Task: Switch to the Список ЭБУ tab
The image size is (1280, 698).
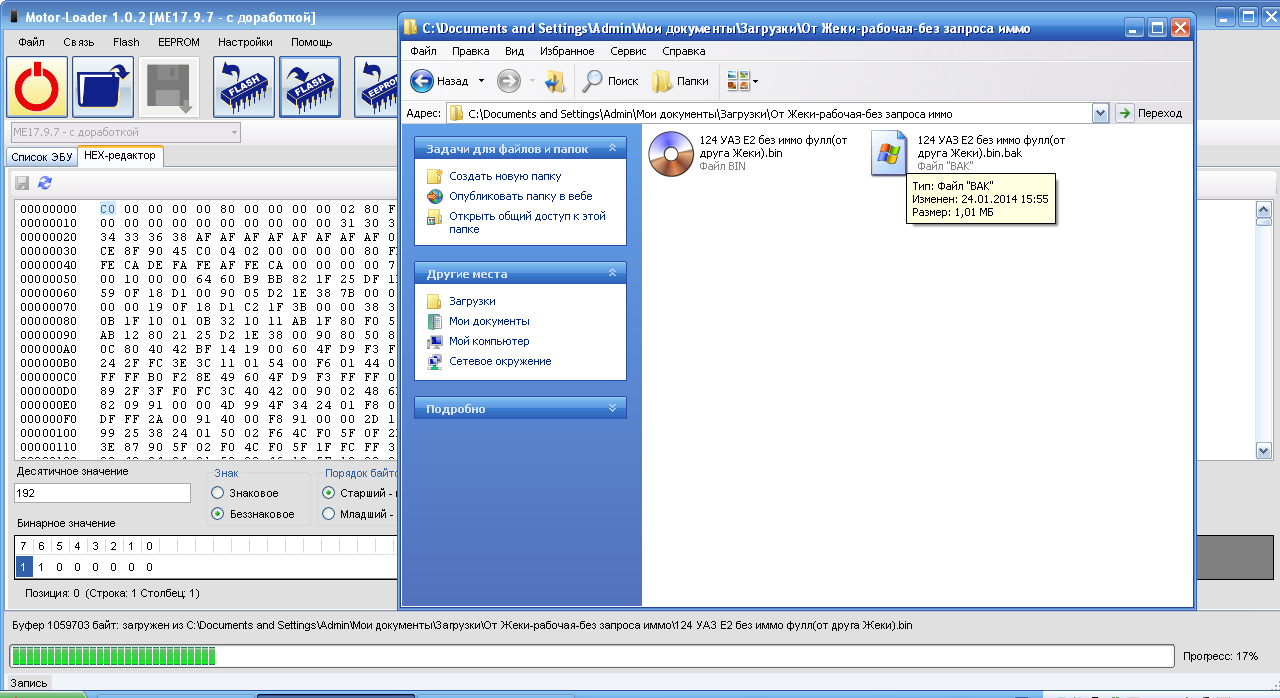Action: click(41, 157)
